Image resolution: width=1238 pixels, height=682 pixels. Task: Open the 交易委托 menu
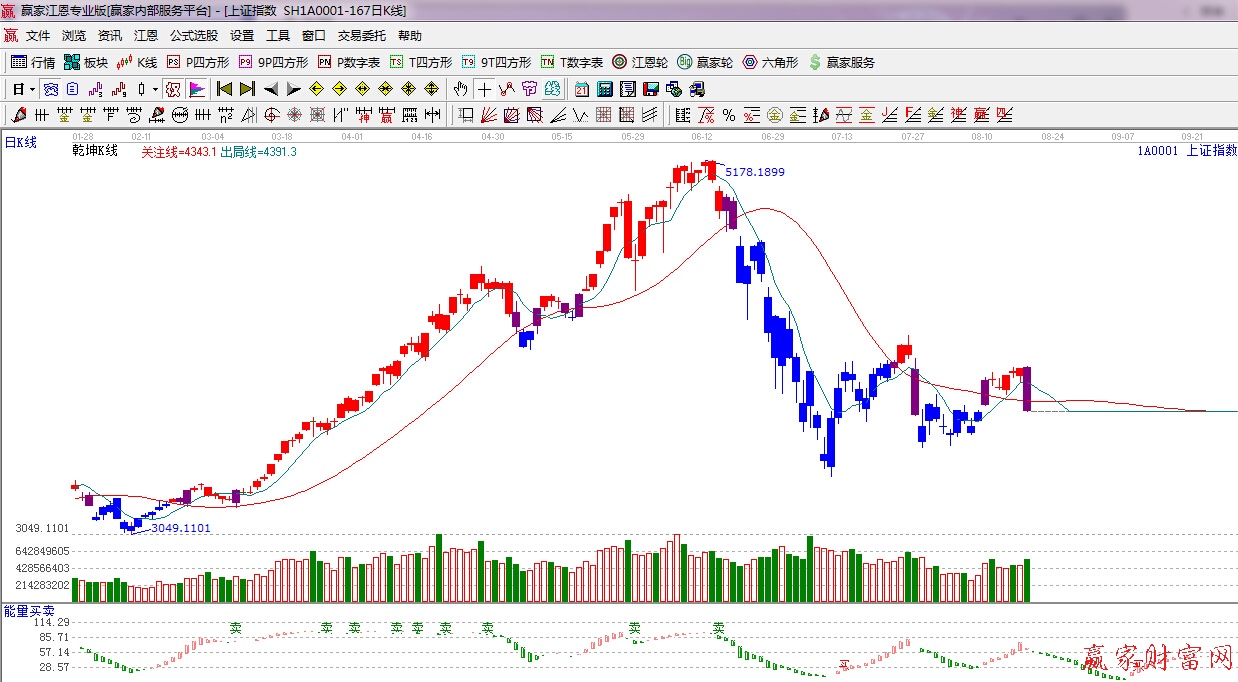[x=361, y=36]
